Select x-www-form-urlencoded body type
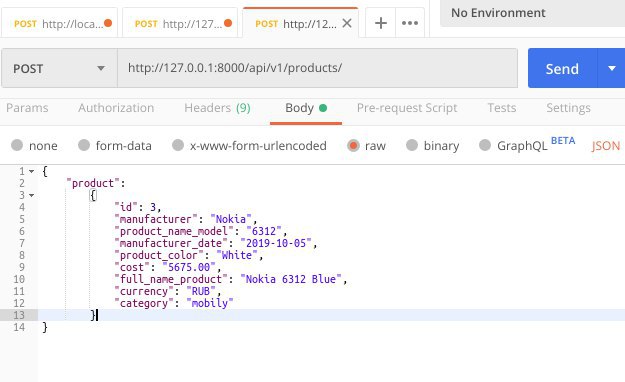Screen dimensions: 625x382 (178, 145)
